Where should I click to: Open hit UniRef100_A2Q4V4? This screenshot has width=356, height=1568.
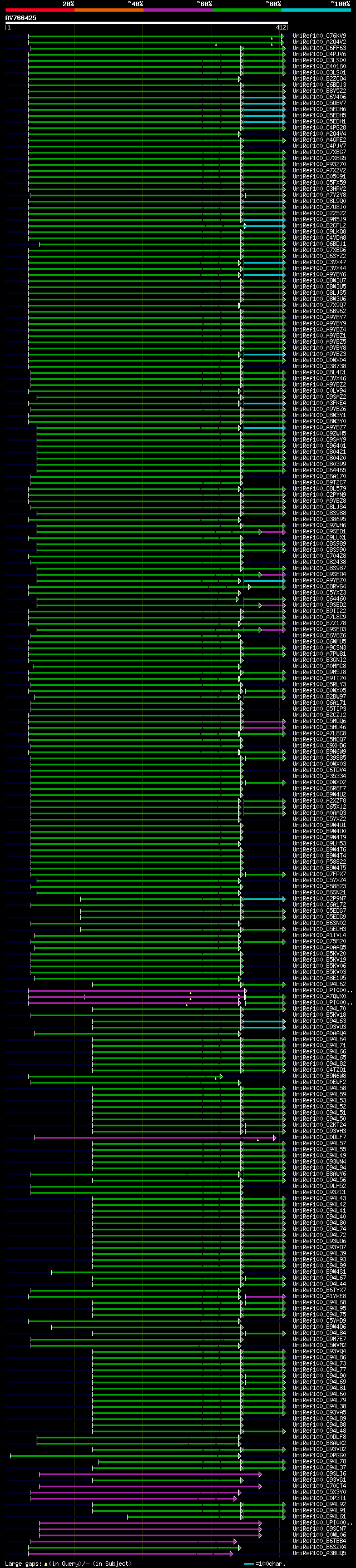[x=319, y=134]
